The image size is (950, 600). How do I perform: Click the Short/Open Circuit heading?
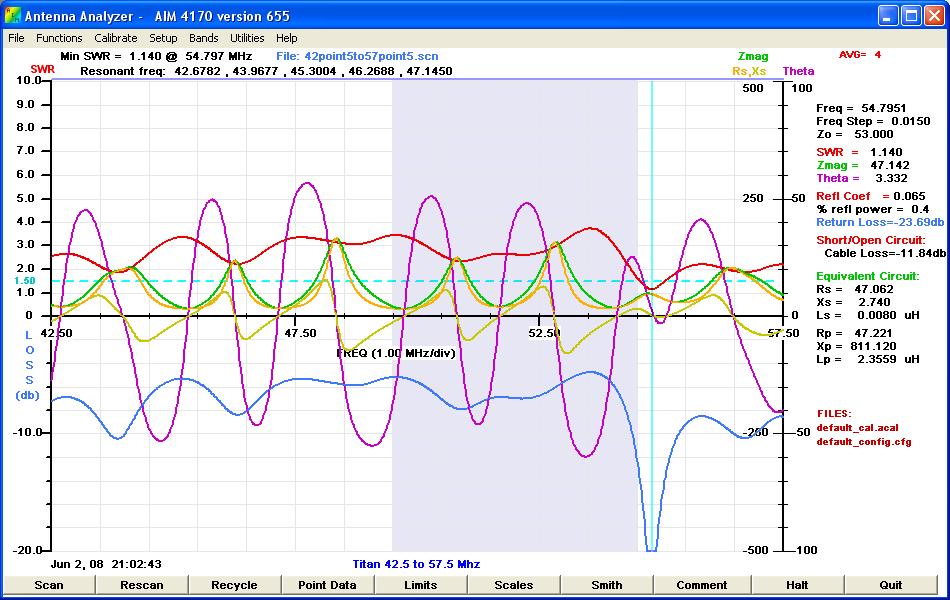pos(871,240)
